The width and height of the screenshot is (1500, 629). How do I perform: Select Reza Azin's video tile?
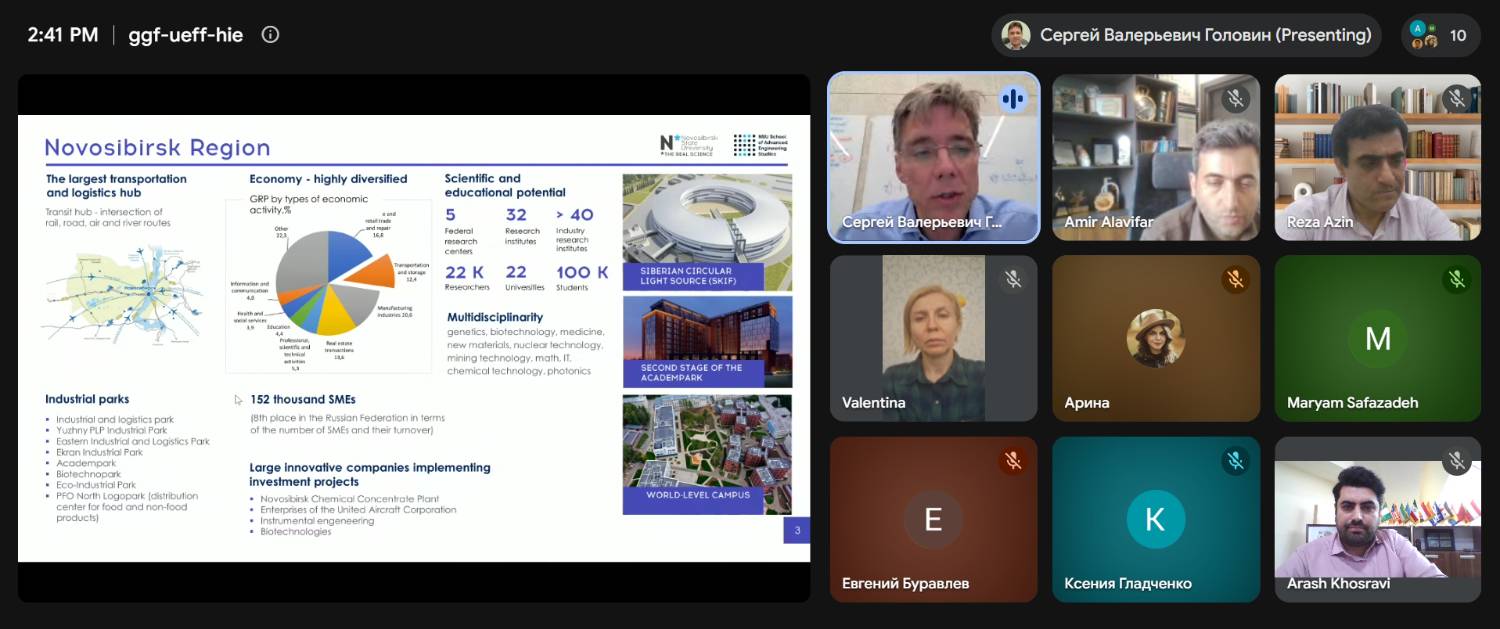pyautogui.click(x=1378, y=157)
